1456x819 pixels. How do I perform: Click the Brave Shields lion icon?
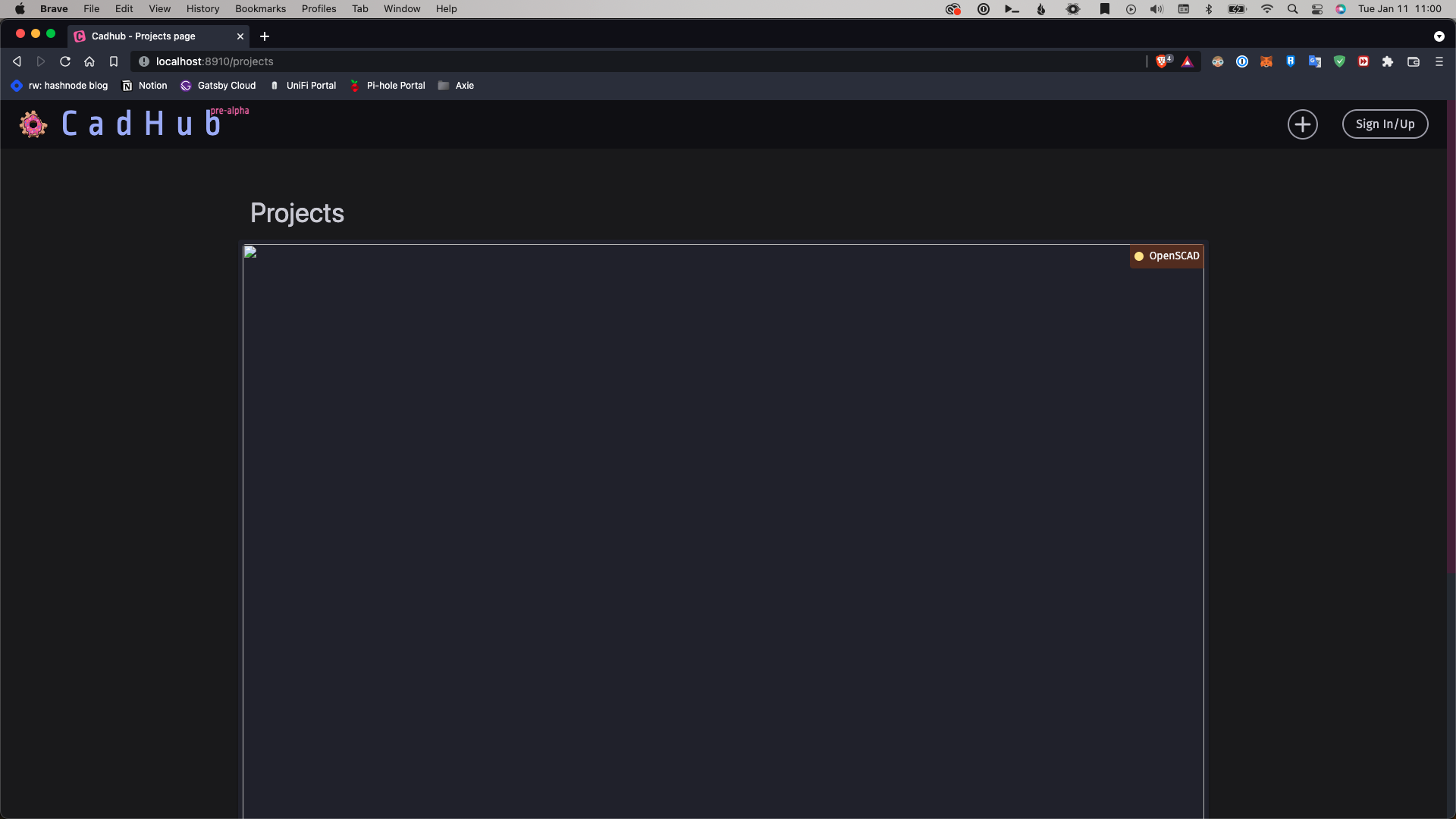[x=1162, y=61]
